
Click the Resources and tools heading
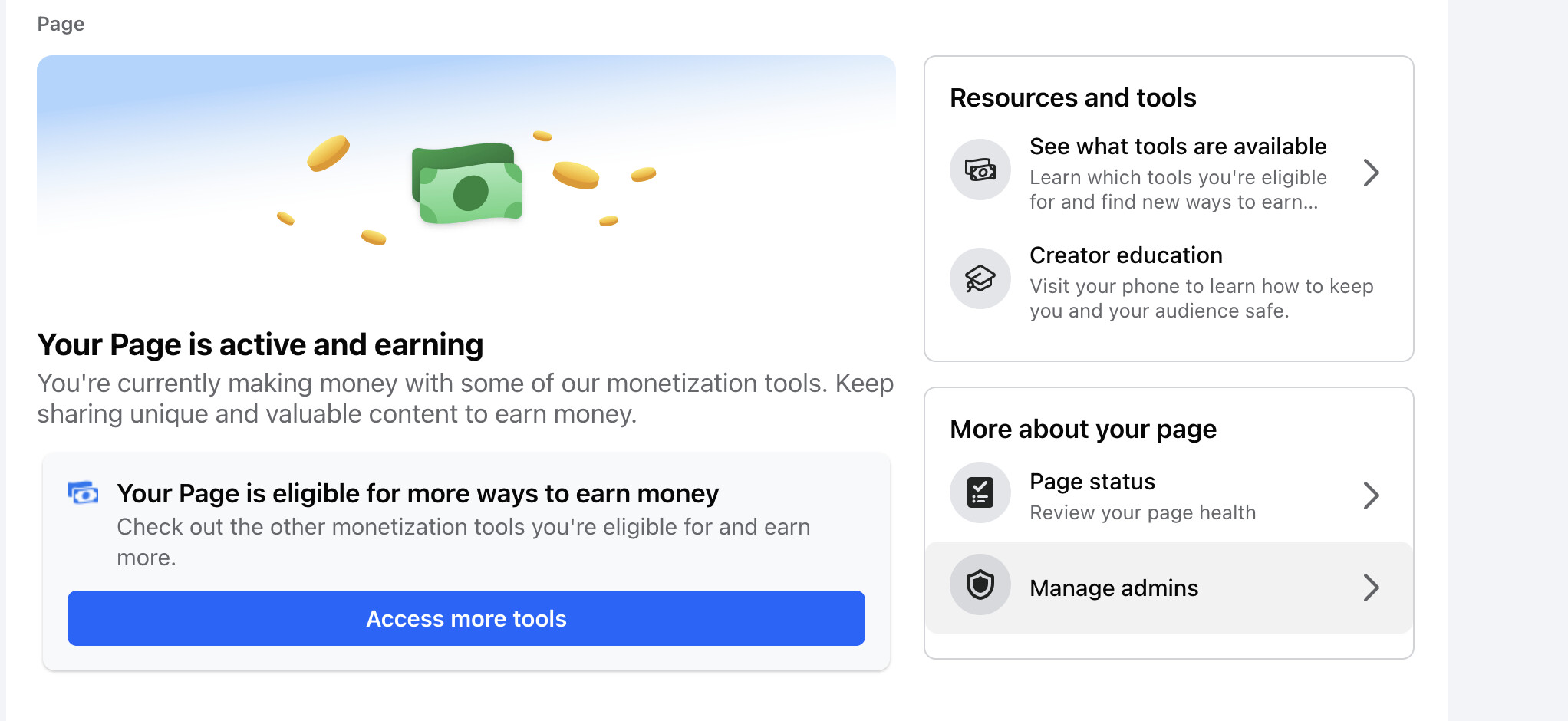(x=1072, y=98)
